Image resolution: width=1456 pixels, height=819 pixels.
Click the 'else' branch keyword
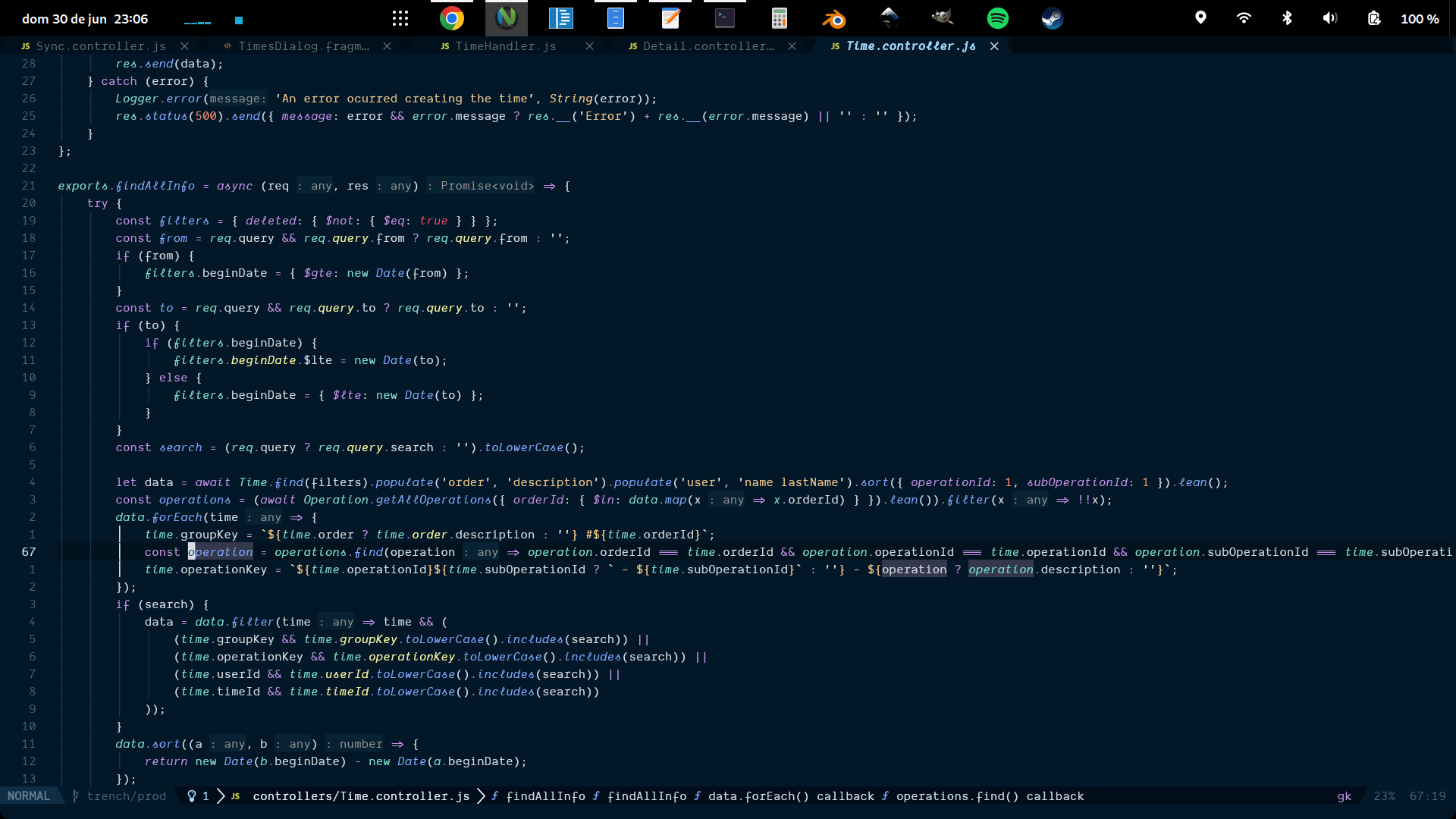173,378
